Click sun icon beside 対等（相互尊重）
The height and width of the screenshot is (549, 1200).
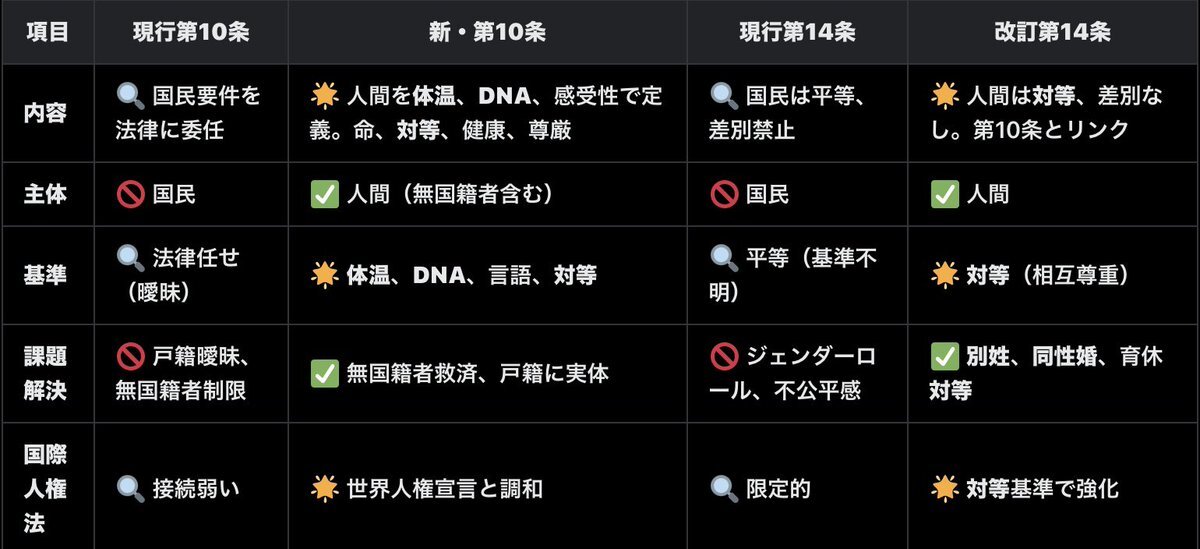944,276
